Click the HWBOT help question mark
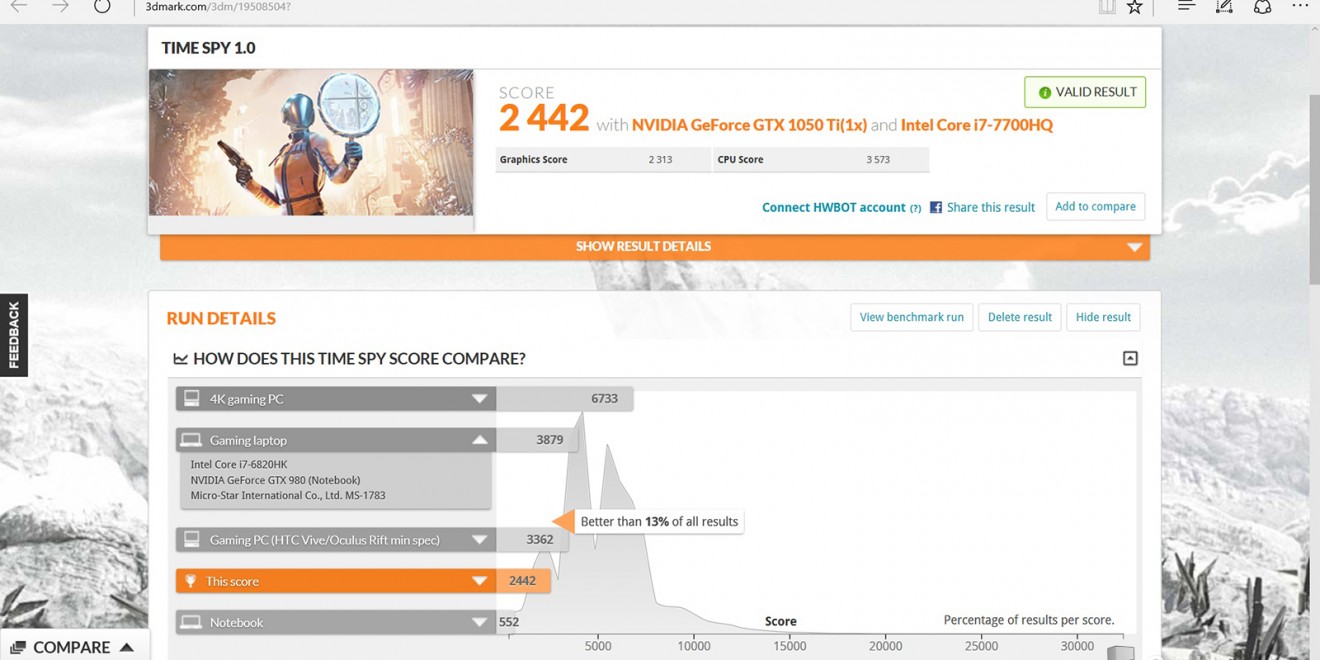The width and height of the screenshot is (1320, 660). click(x=915, y=208)
